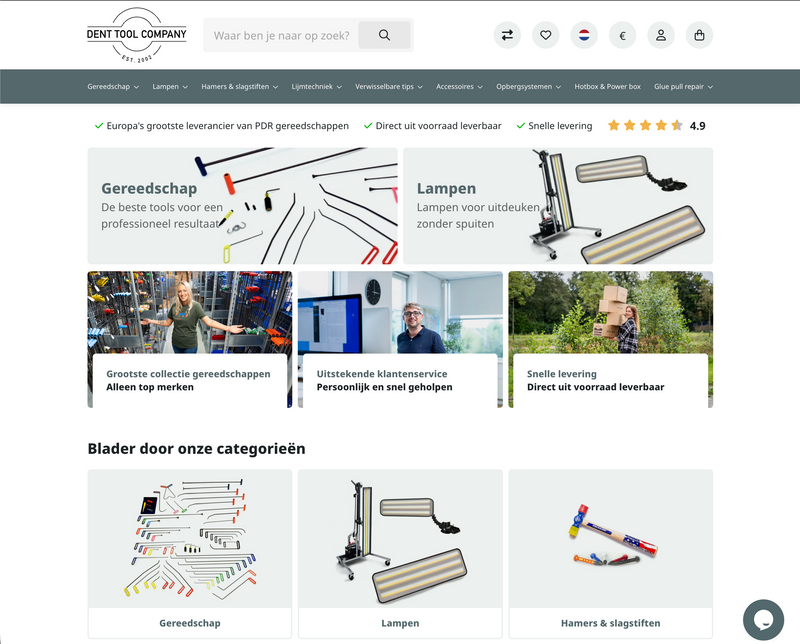This screenshot has height=644, width=800.
Task: Open the wishlist heart icon
Action: [545, 35]
